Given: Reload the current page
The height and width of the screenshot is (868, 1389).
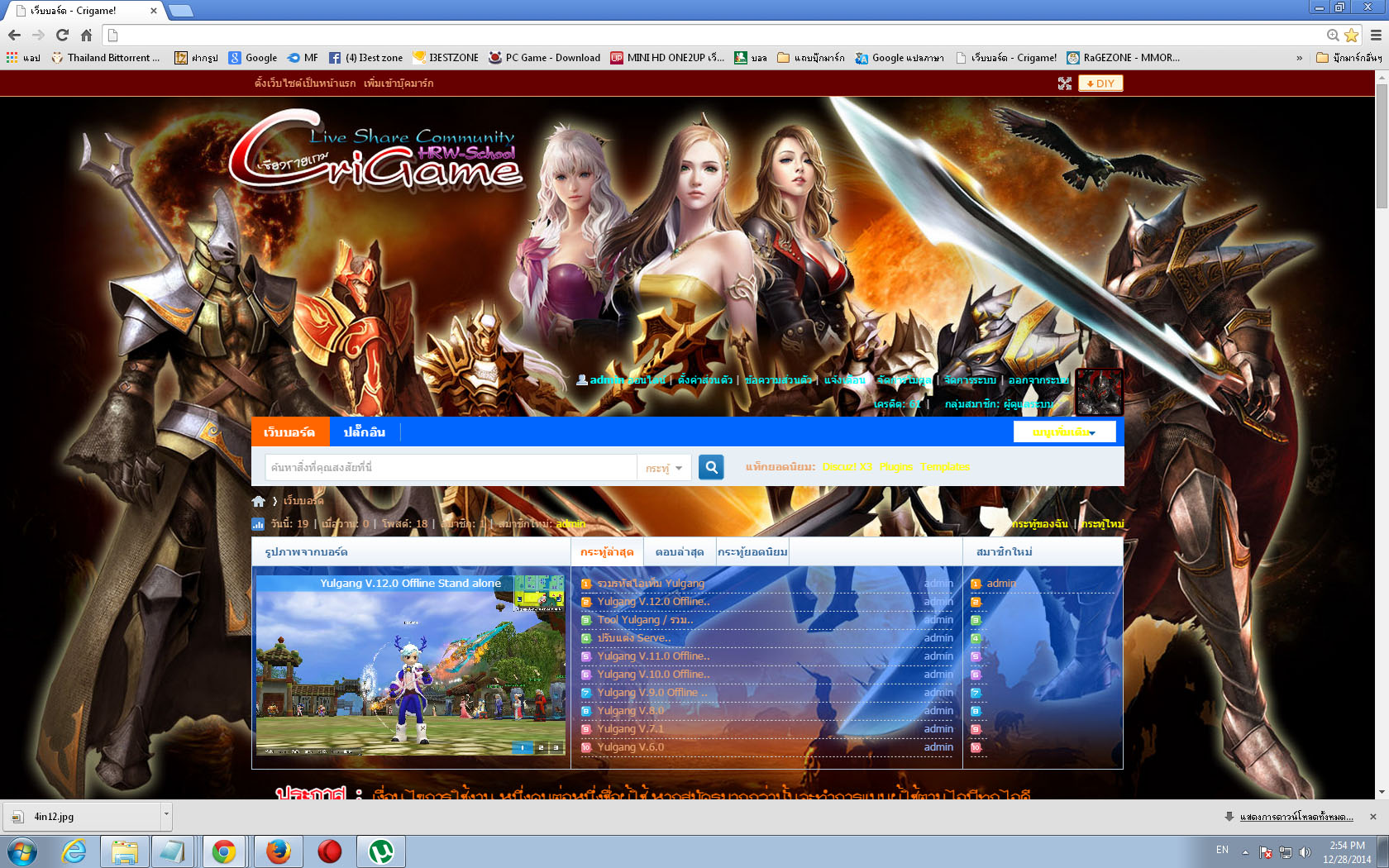Looking at the screenshot, I should pos(62,35).
